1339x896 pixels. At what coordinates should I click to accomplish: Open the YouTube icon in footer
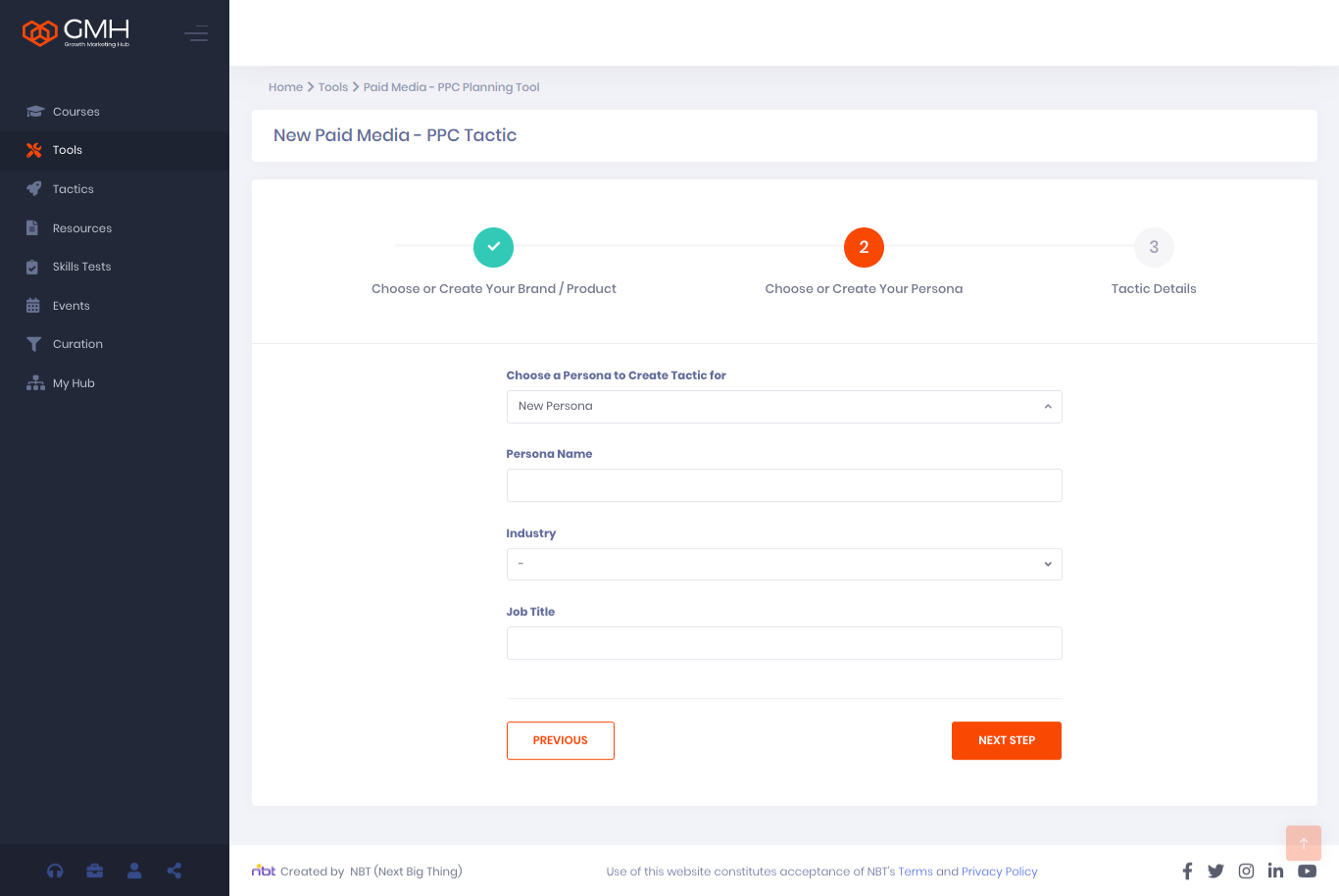(x=1308, y=871)
